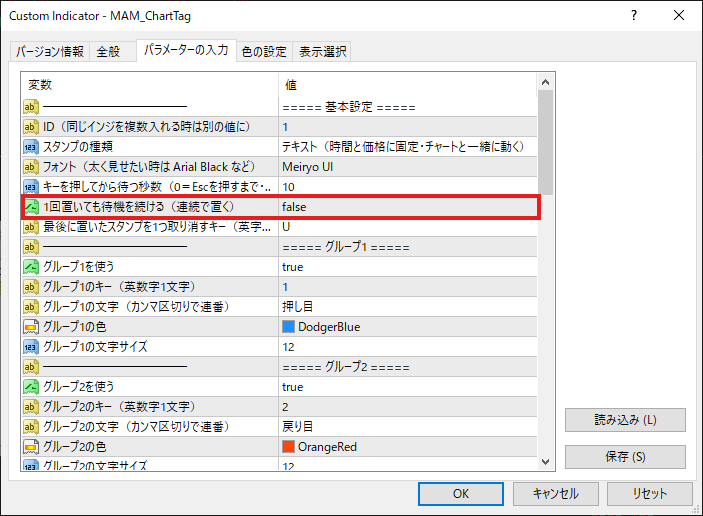Click the bool icon beside グループ1を使う

pos(30,267)
